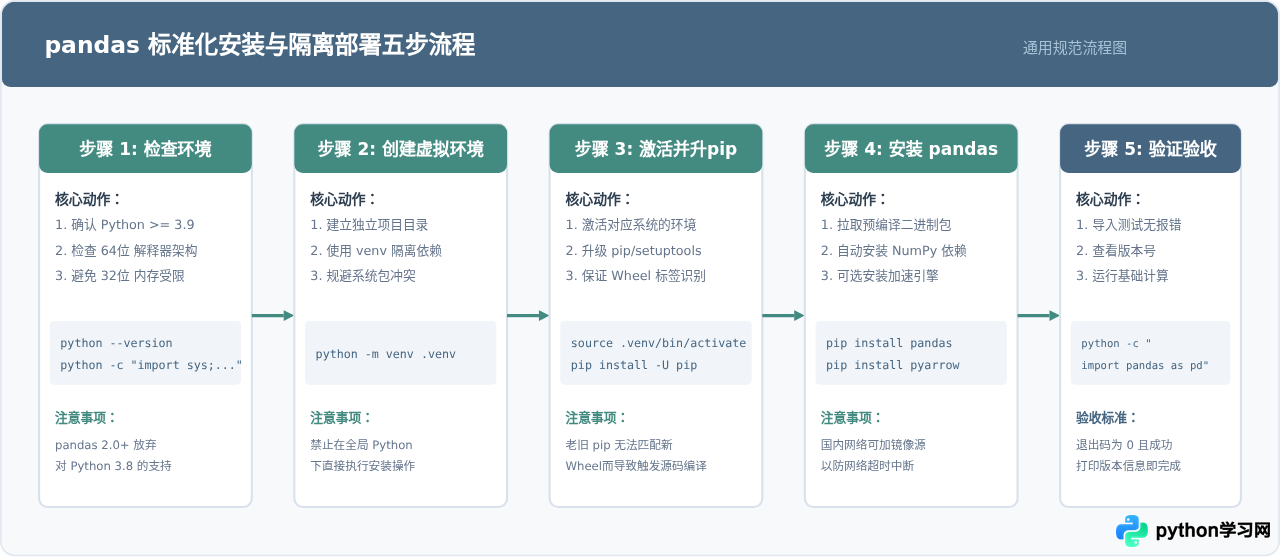Select the '步骤 5: 验证验收' header
This screenshot has width=1280, height=557.
tap(1150, 149)
